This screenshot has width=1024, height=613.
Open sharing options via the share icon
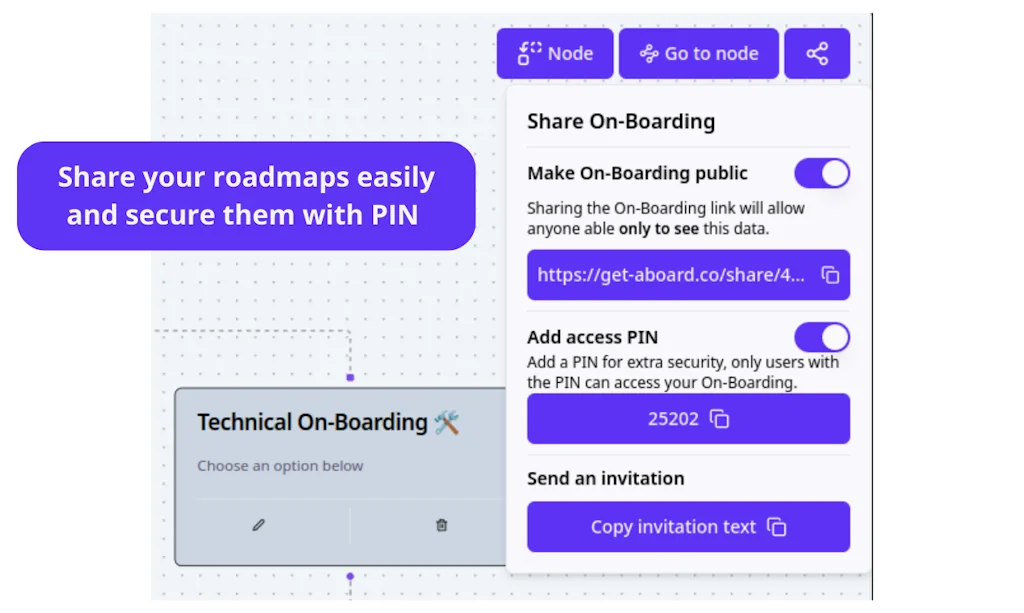[x=817, y=53]
